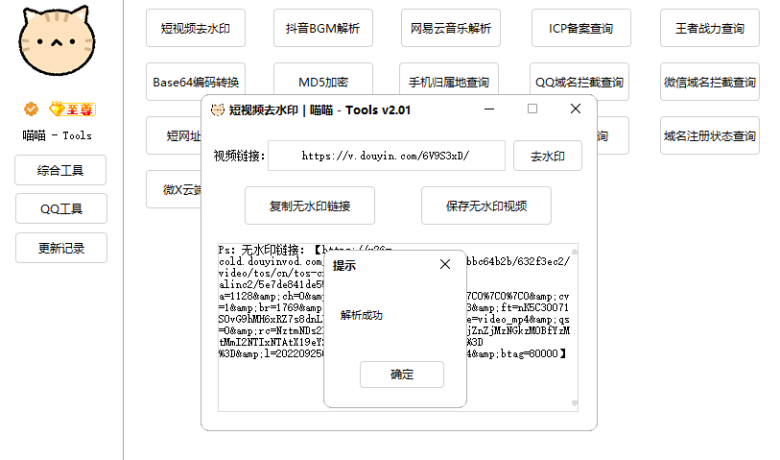Click 复制无水印链接 button
Screen dimensions: 780x460
click(x=310, y=205)
